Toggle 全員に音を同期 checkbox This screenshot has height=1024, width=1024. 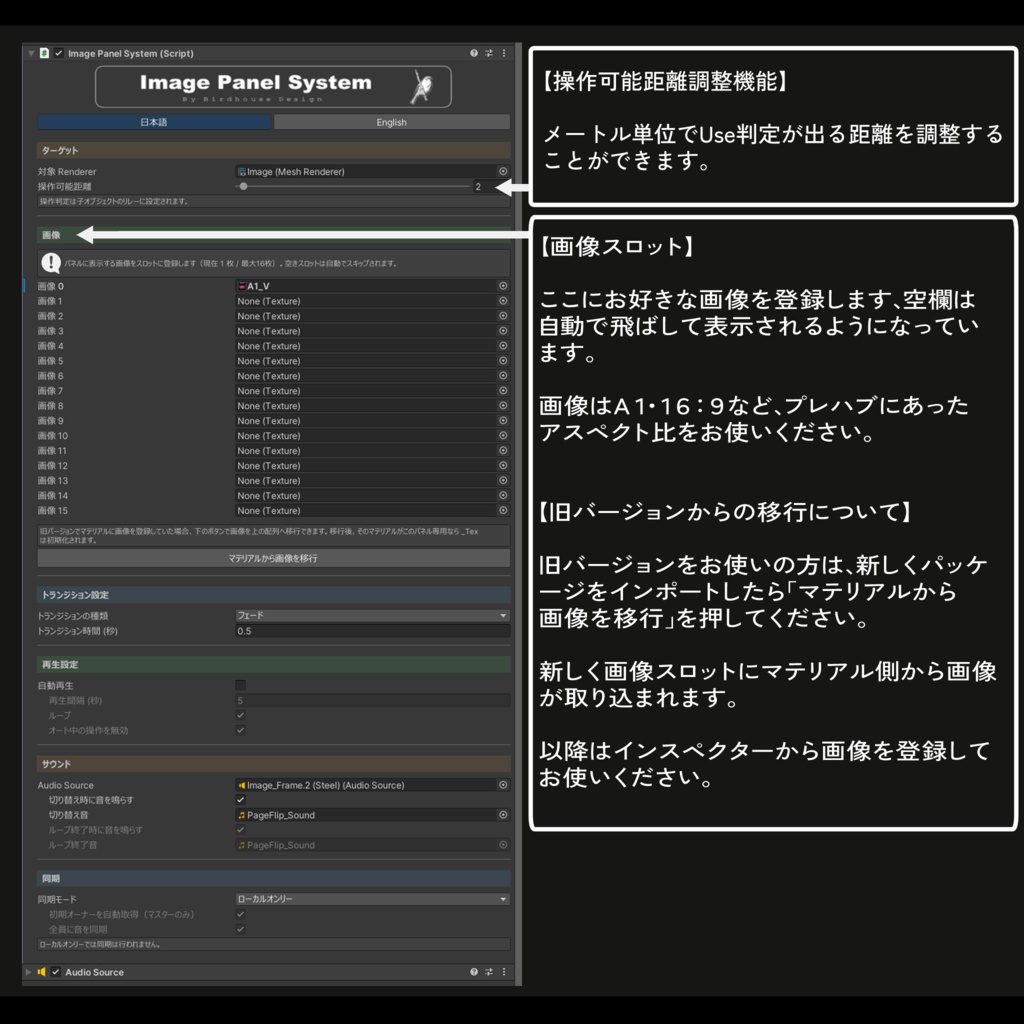(x=240, y=929)
